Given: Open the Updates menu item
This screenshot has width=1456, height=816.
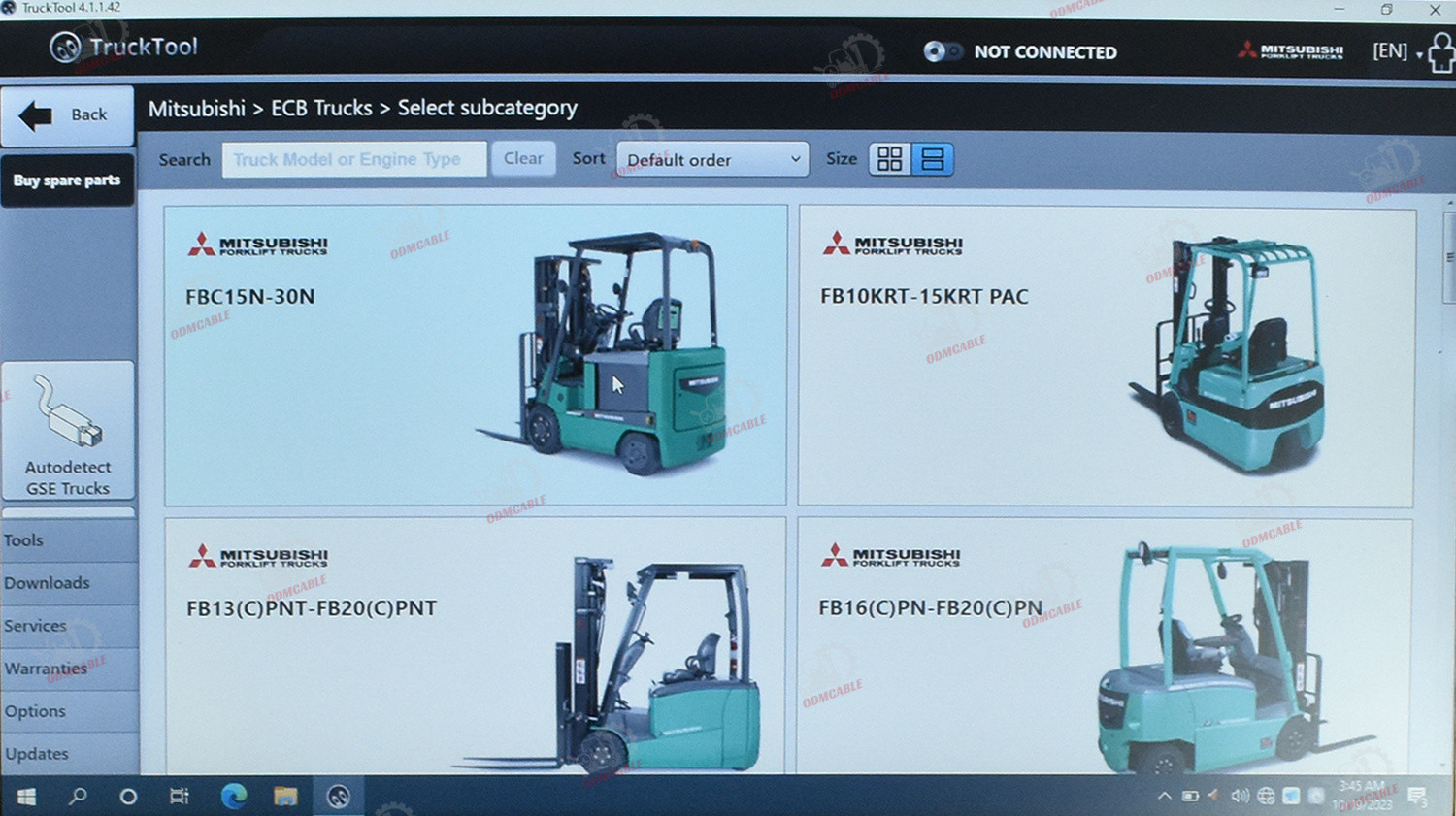Looking at the screenshot, I should [69, 754].
